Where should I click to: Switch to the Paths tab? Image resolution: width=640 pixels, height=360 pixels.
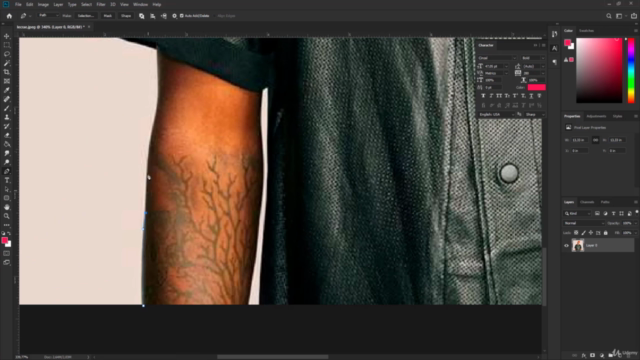click(x=605, y=202)
